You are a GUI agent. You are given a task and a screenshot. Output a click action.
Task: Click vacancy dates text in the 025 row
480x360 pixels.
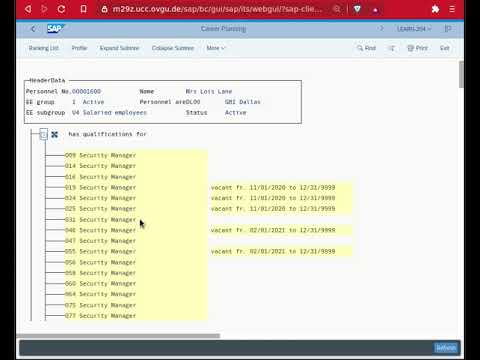tap(273, 209)
